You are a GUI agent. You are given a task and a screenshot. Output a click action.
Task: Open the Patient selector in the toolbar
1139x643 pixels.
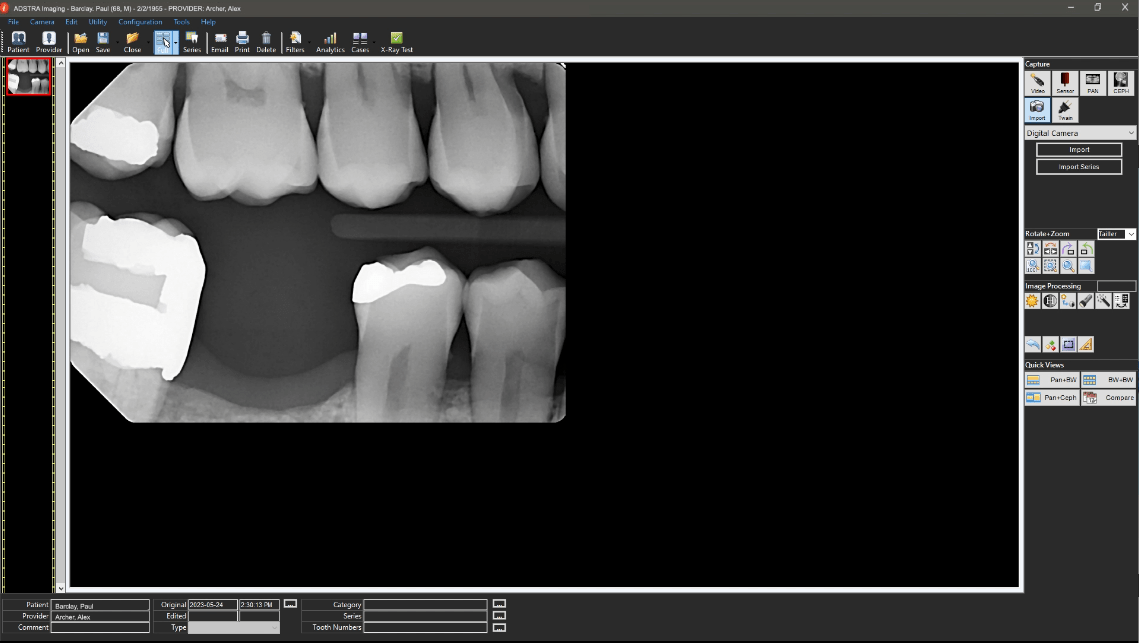click(x=18, y=42)
